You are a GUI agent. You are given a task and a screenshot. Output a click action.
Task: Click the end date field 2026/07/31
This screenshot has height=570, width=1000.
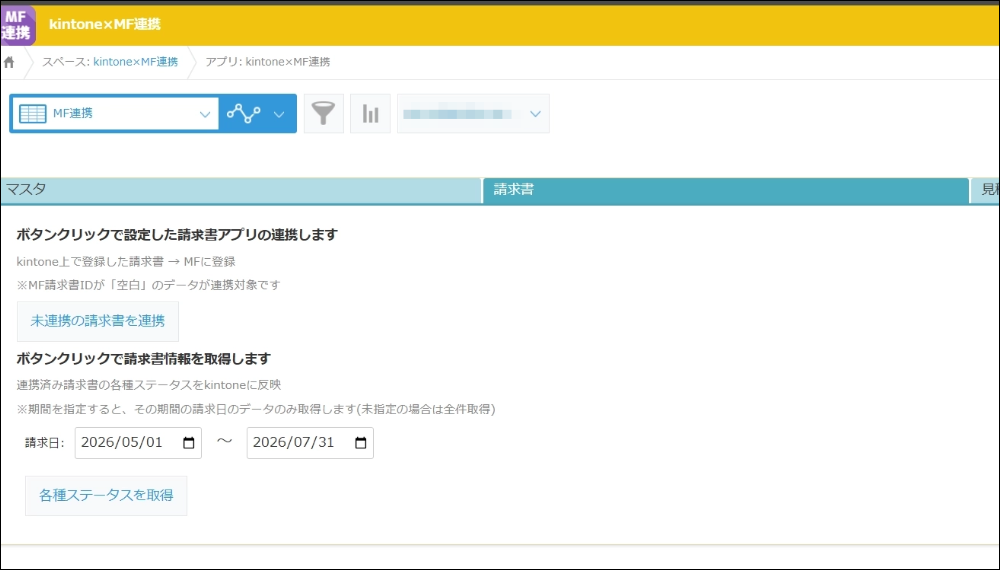(x=310, y=443)
